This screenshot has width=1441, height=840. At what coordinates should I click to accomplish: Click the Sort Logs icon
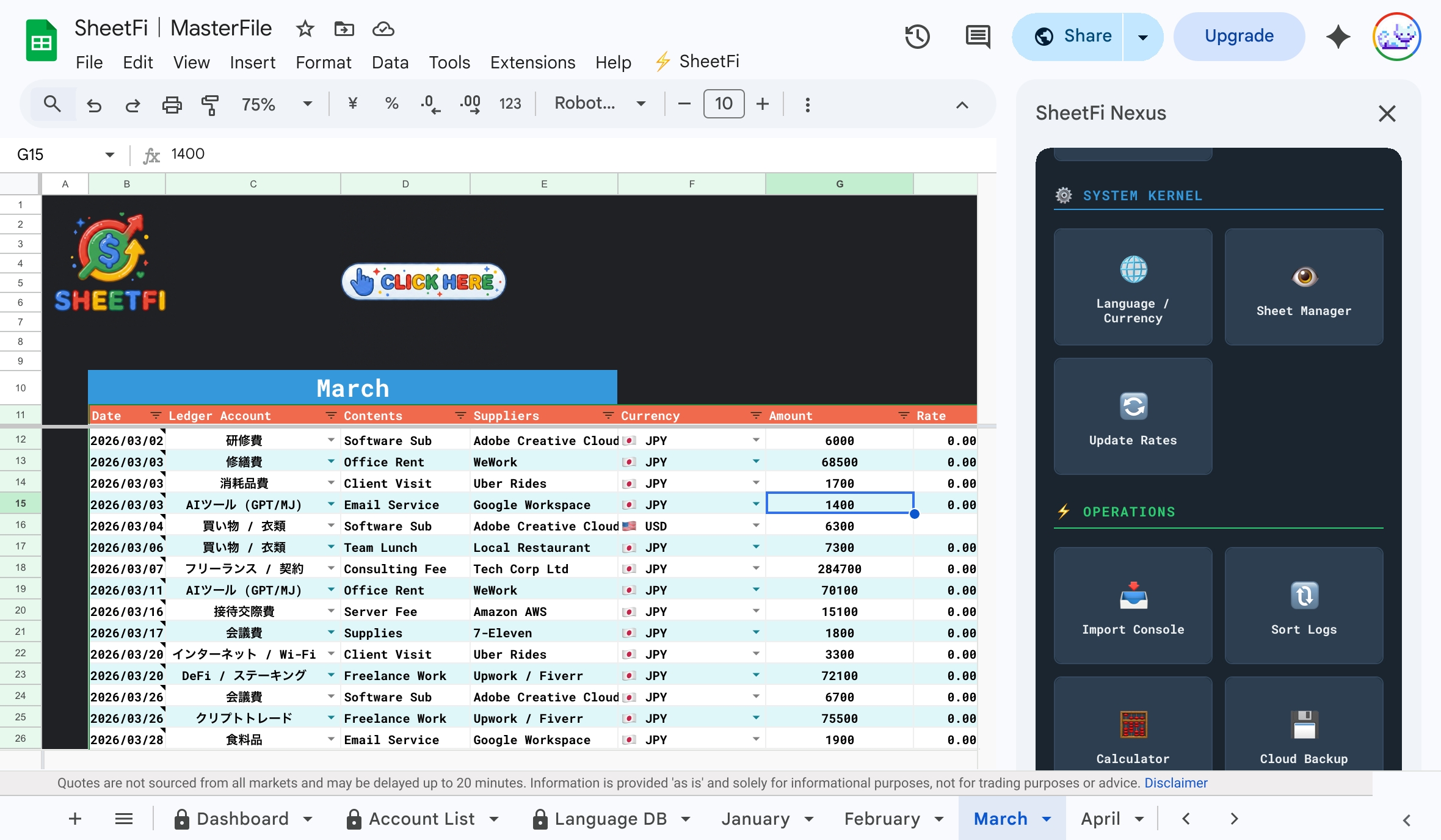click(1304, 596)
